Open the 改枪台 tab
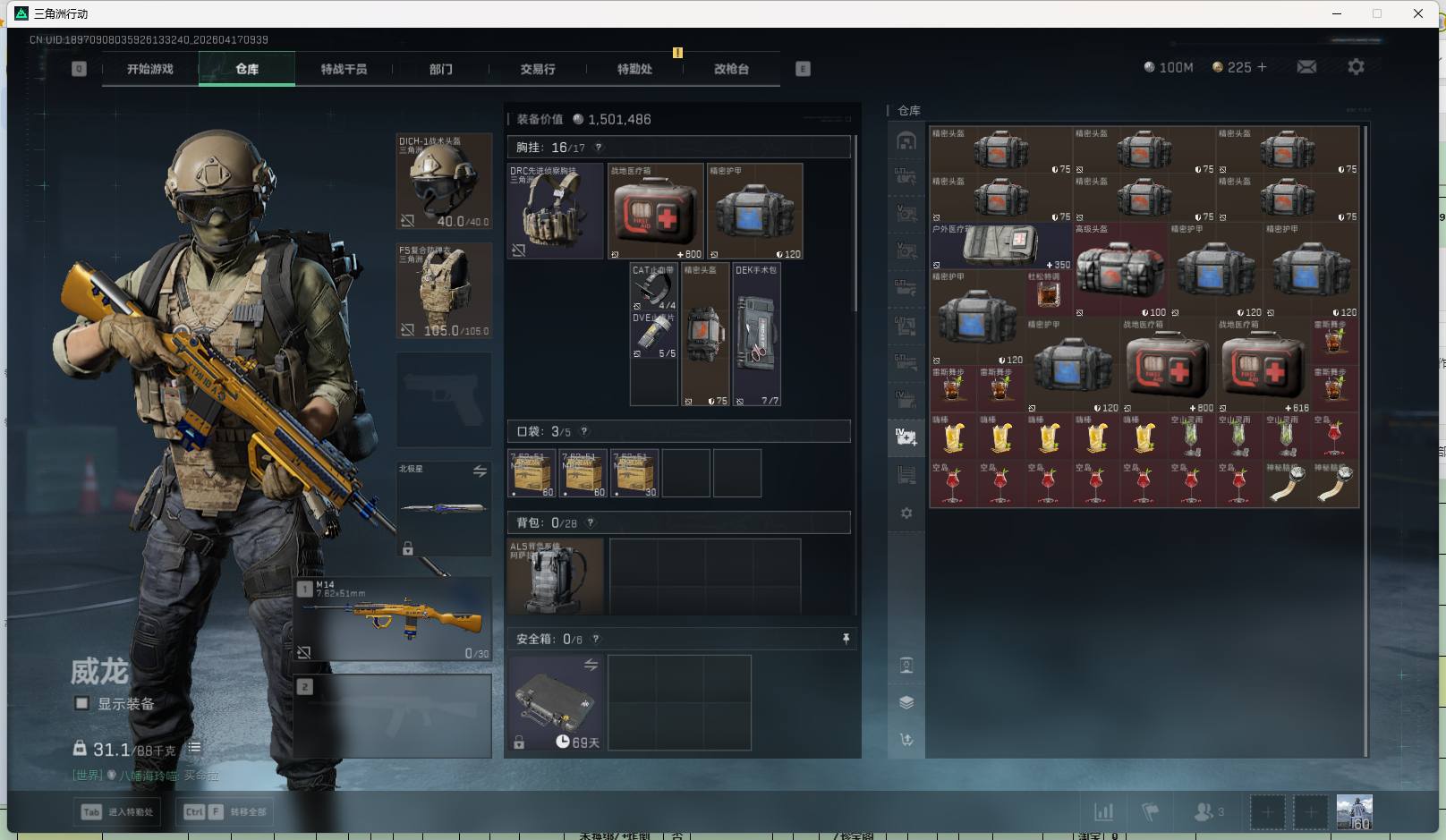Viewport: 1446px width, 840px height. [731, 69]
